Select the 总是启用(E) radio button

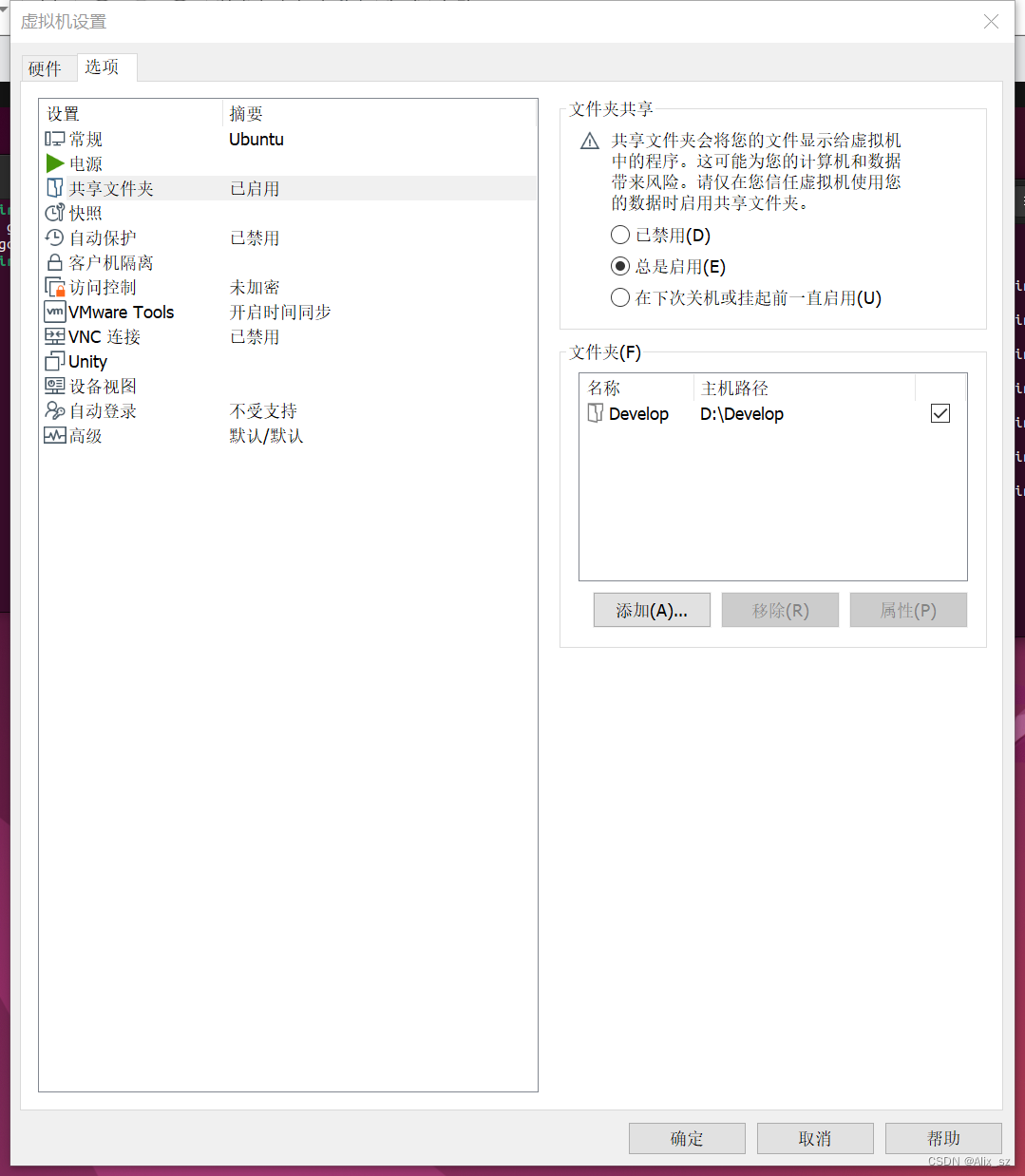point(620,266)
